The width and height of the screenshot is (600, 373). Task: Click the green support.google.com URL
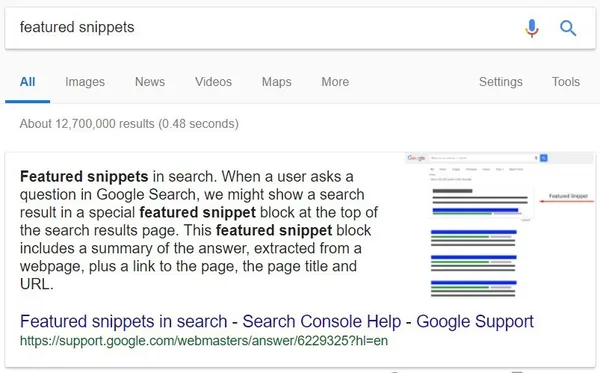(x=204, y=340)
